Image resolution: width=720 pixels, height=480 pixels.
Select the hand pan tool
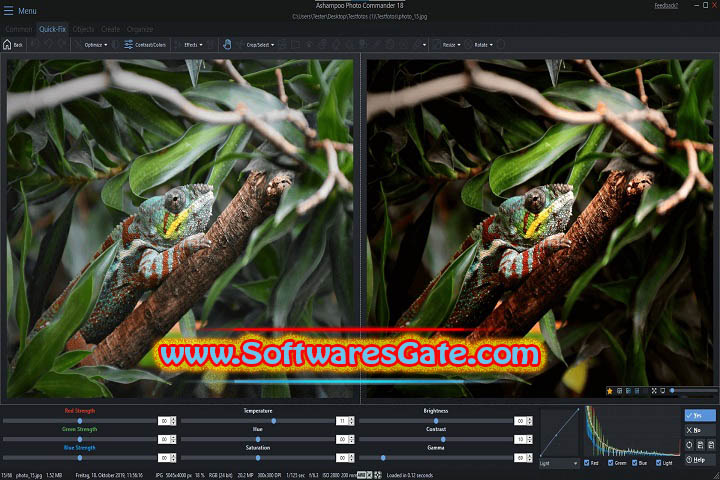(x=227, y=45)
